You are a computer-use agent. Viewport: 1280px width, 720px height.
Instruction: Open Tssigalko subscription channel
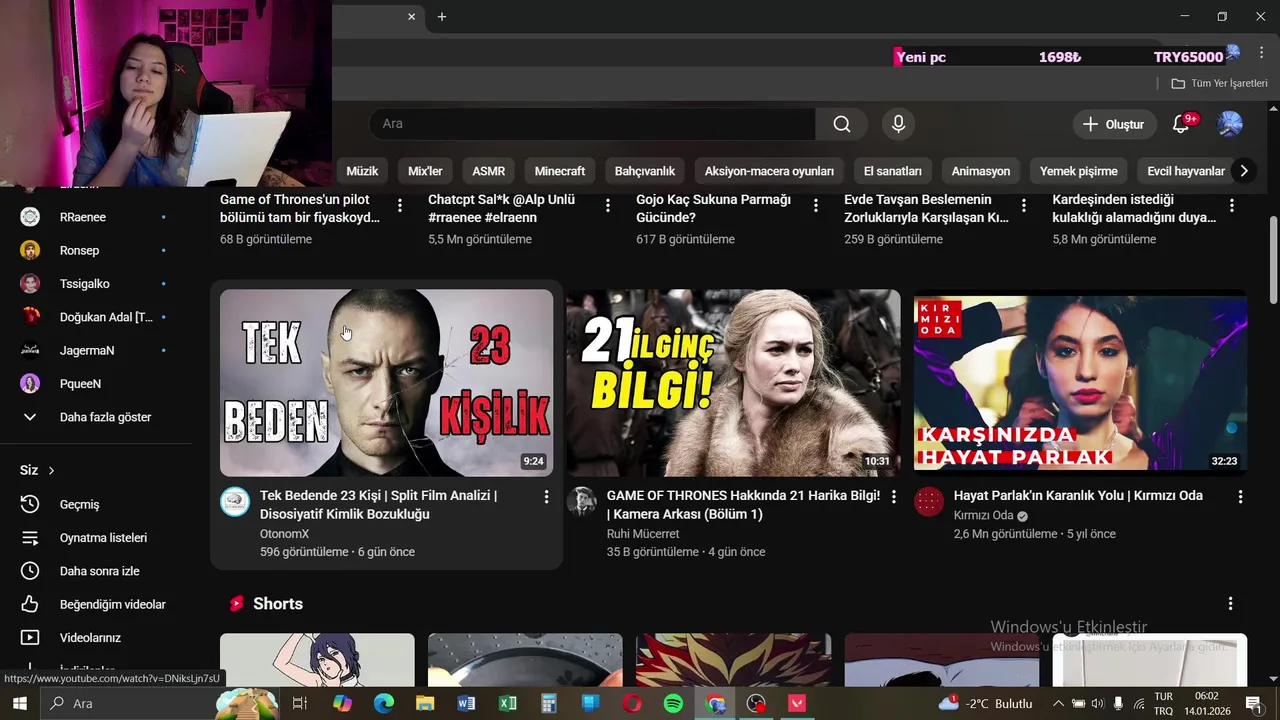pos(96,284)
